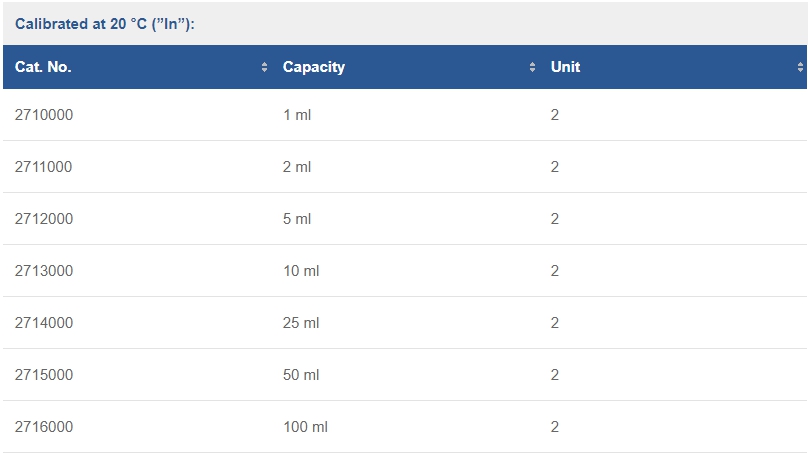
Task: Click catalog number 2712000
Action: 44,219
